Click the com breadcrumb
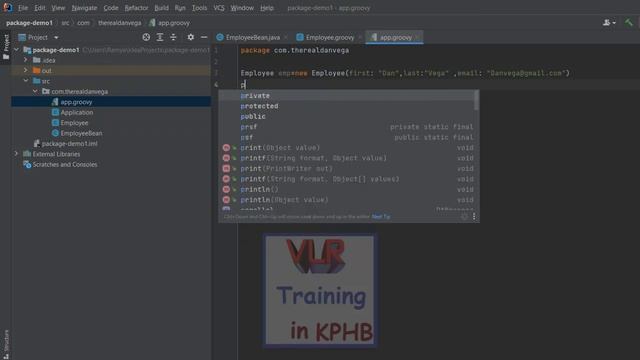The width and height of the screenshot is (640, 360). coord(83,23)
